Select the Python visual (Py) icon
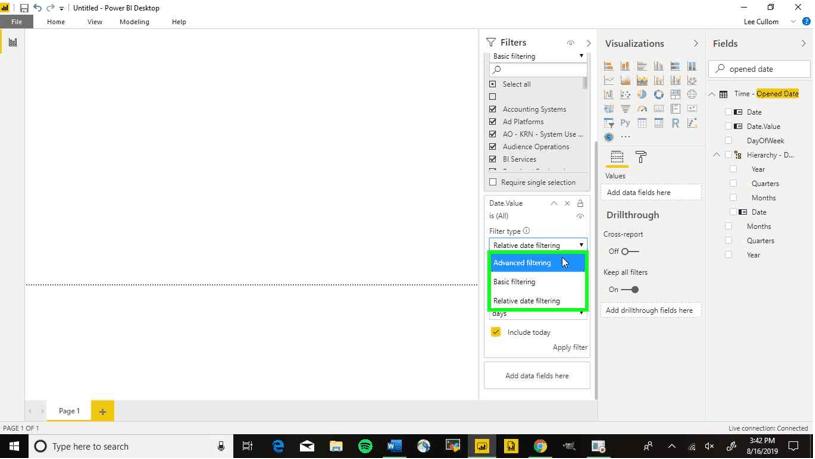 tap(625, 123)
